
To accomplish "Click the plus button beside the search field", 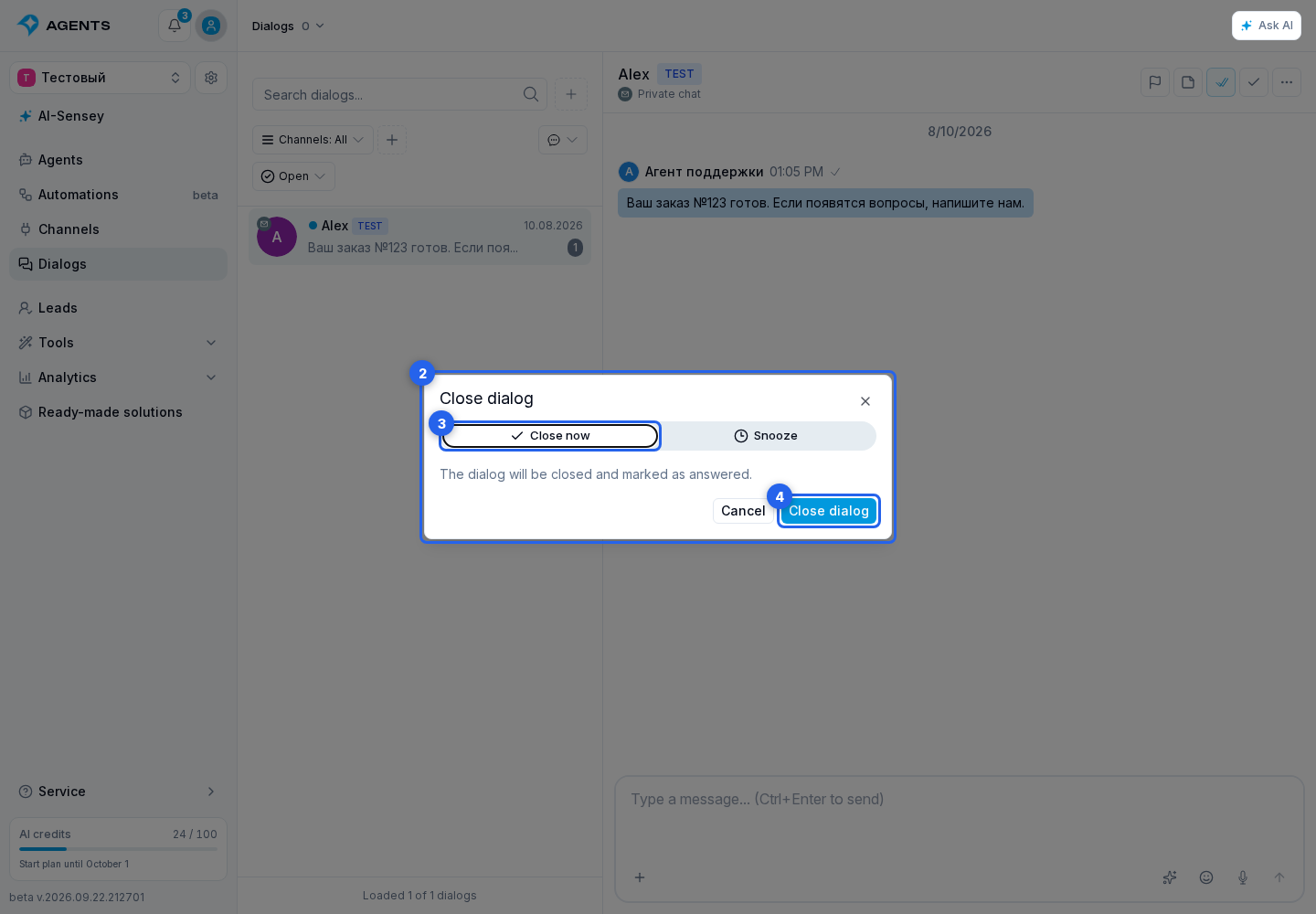I will point(571,94).
